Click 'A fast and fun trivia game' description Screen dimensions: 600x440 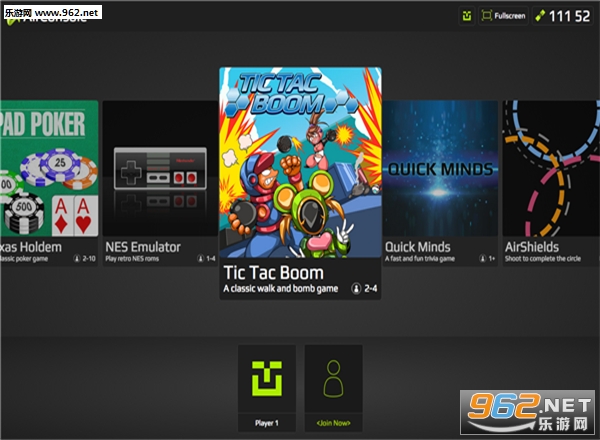tap(420, 259)
